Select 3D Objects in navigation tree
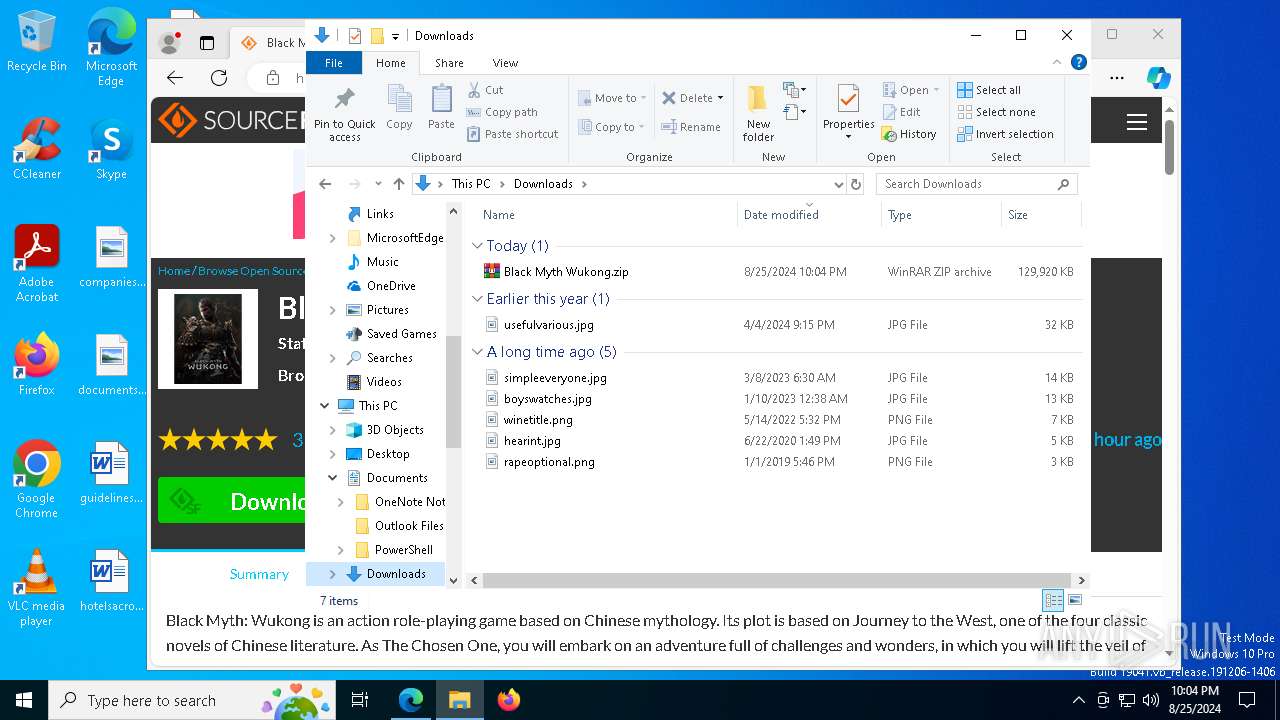1280x720 pixels. [395, 430]
